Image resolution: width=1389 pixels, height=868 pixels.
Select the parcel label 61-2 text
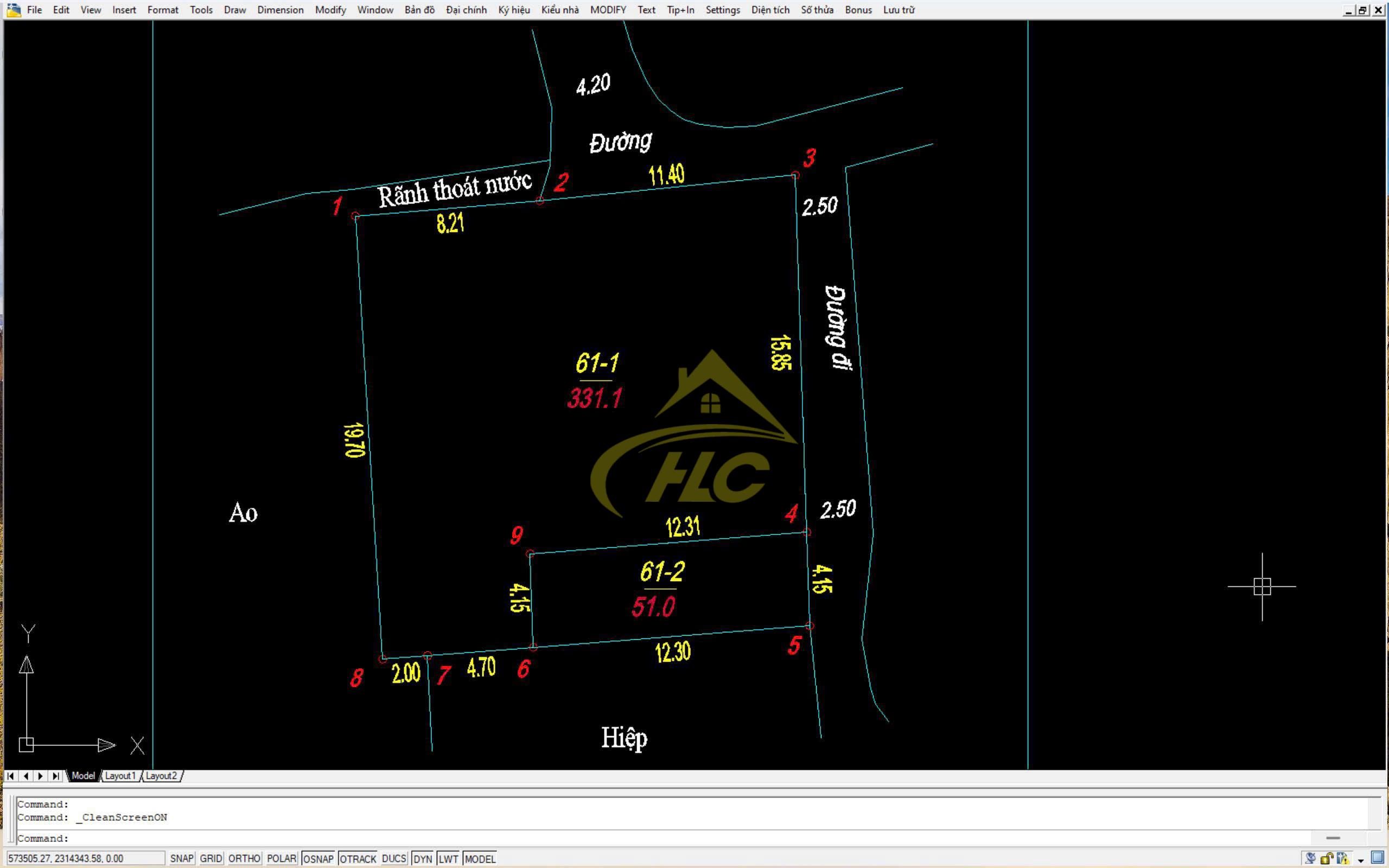662,571
